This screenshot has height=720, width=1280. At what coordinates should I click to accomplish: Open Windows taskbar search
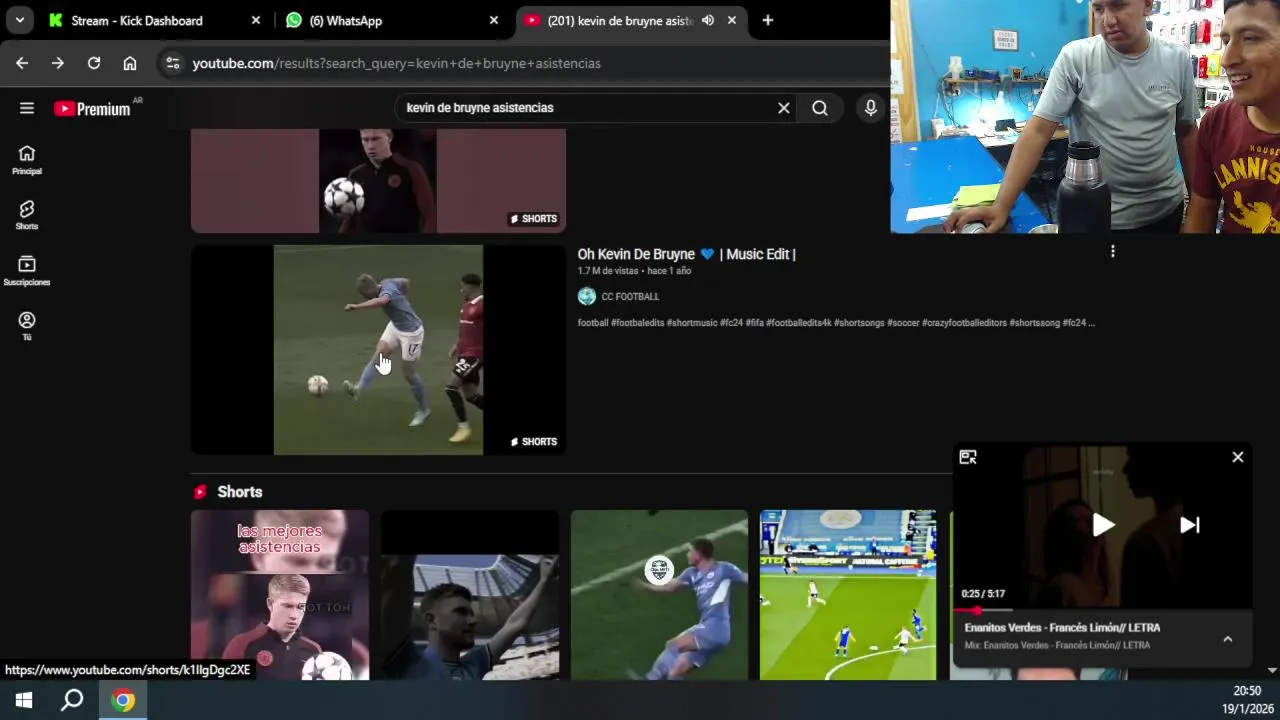pos(72,701)
